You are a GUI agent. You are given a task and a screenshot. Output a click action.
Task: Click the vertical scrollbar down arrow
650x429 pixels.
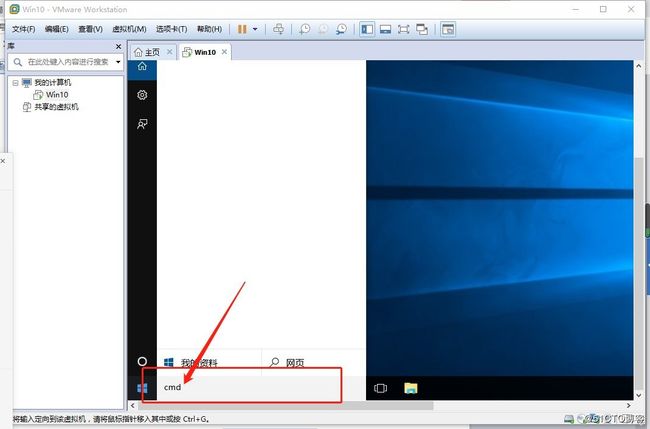pos(638,395)
